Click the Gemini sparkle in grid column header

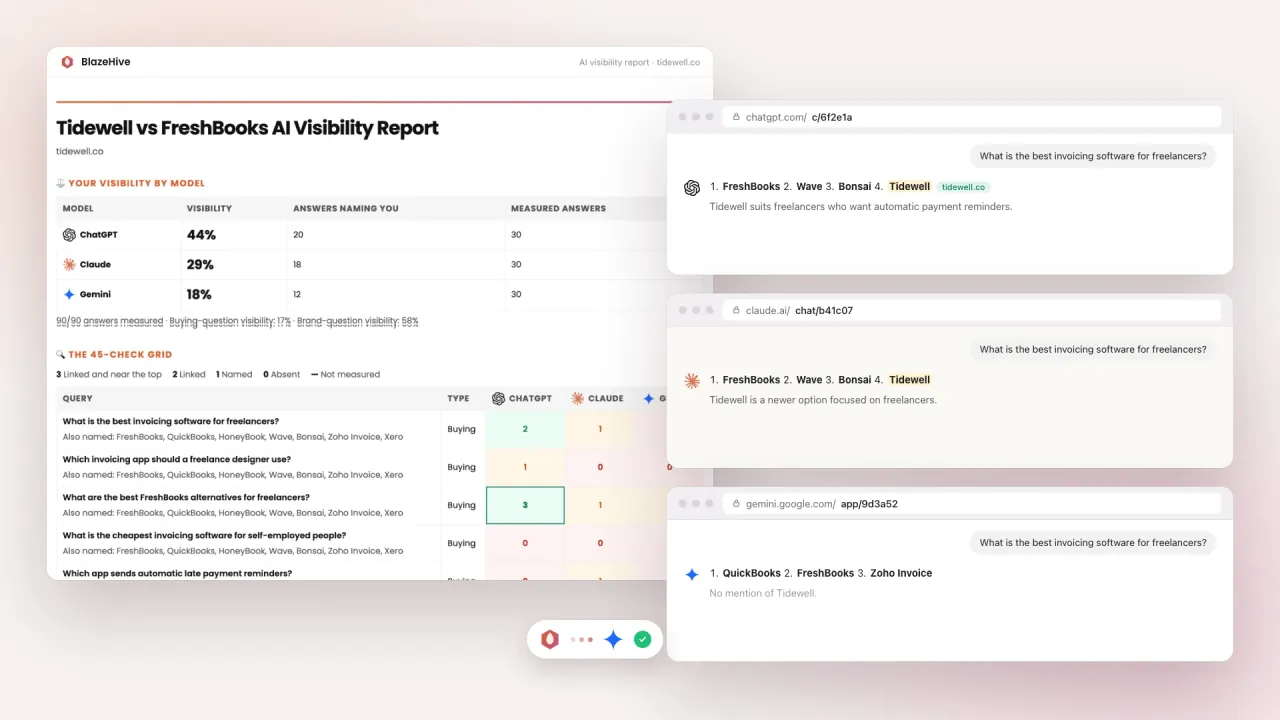[649, 398]
